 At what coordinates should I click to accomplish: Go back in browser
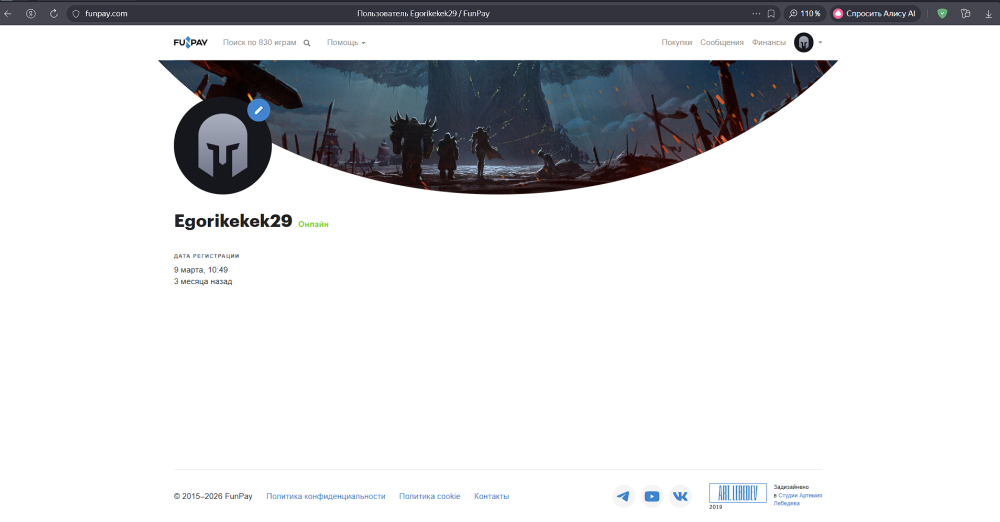(x=8, y=13)
